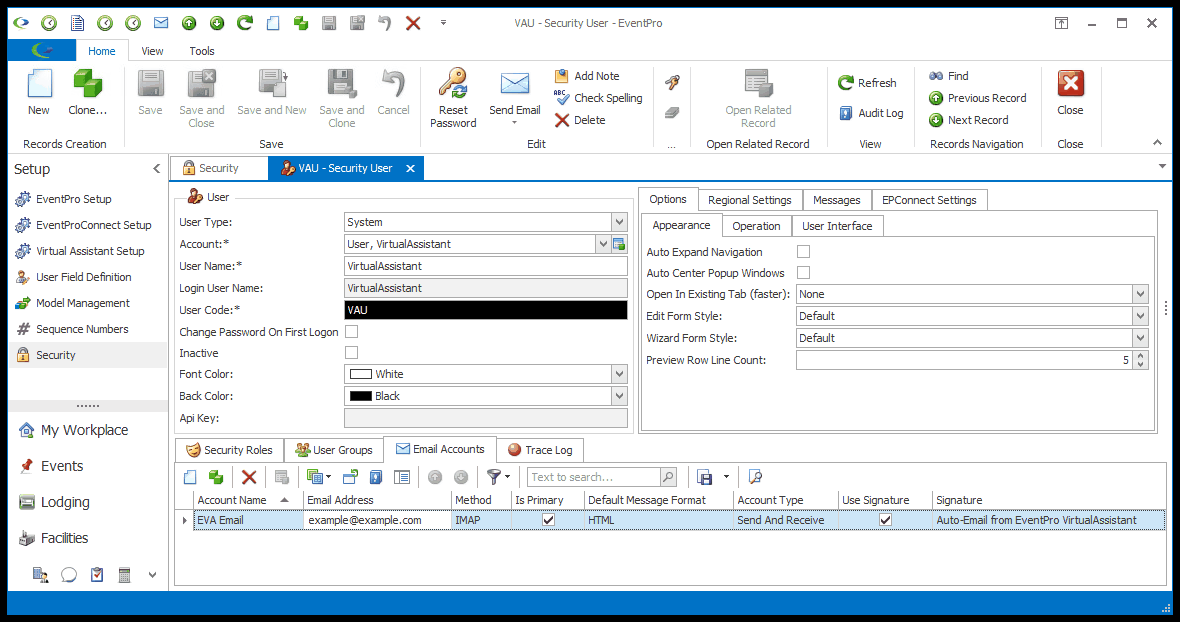Click the green clone cubes in Email Accounts toolbar
Image resolution: width=1180 pixels, height=622 pixels.
(x=216, y=477)
